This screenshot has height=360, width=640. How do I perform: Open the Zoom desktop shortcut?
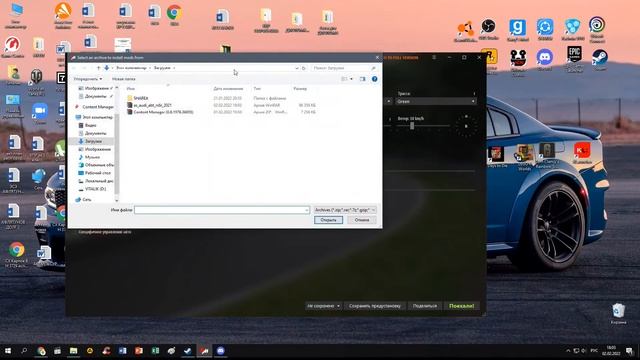click(x=40, y=114)
